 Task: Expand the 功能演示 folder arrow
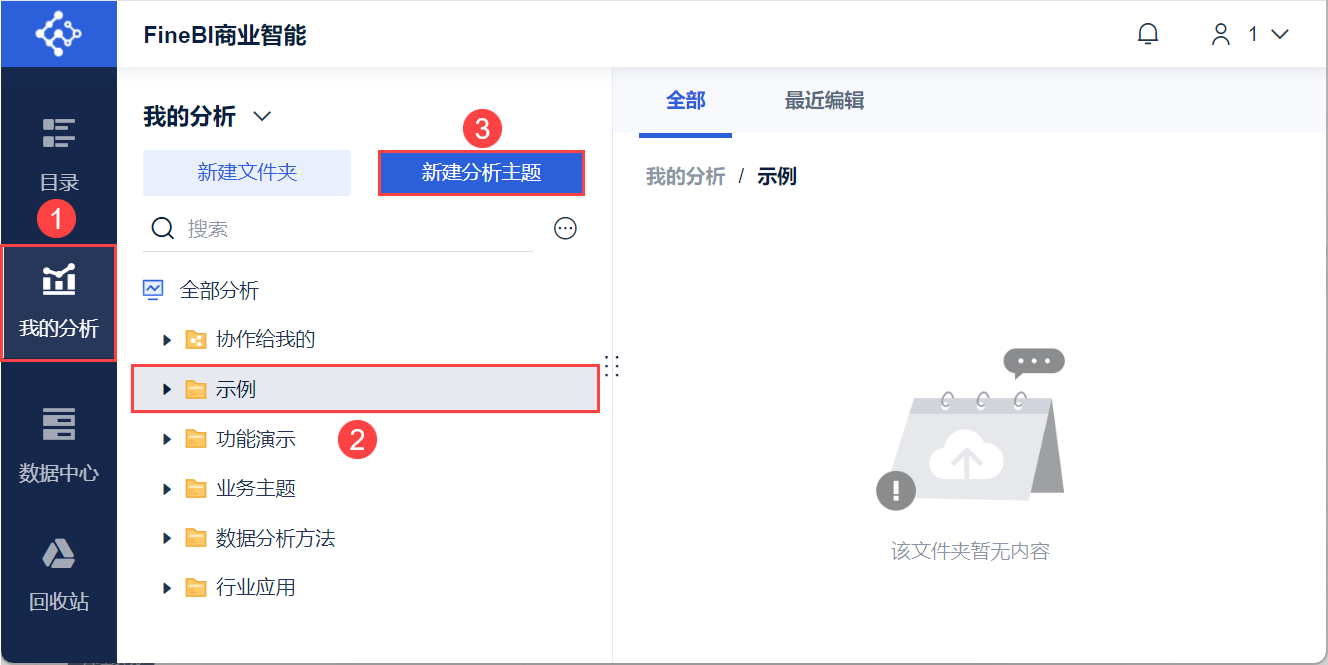[x=167, y=439]
